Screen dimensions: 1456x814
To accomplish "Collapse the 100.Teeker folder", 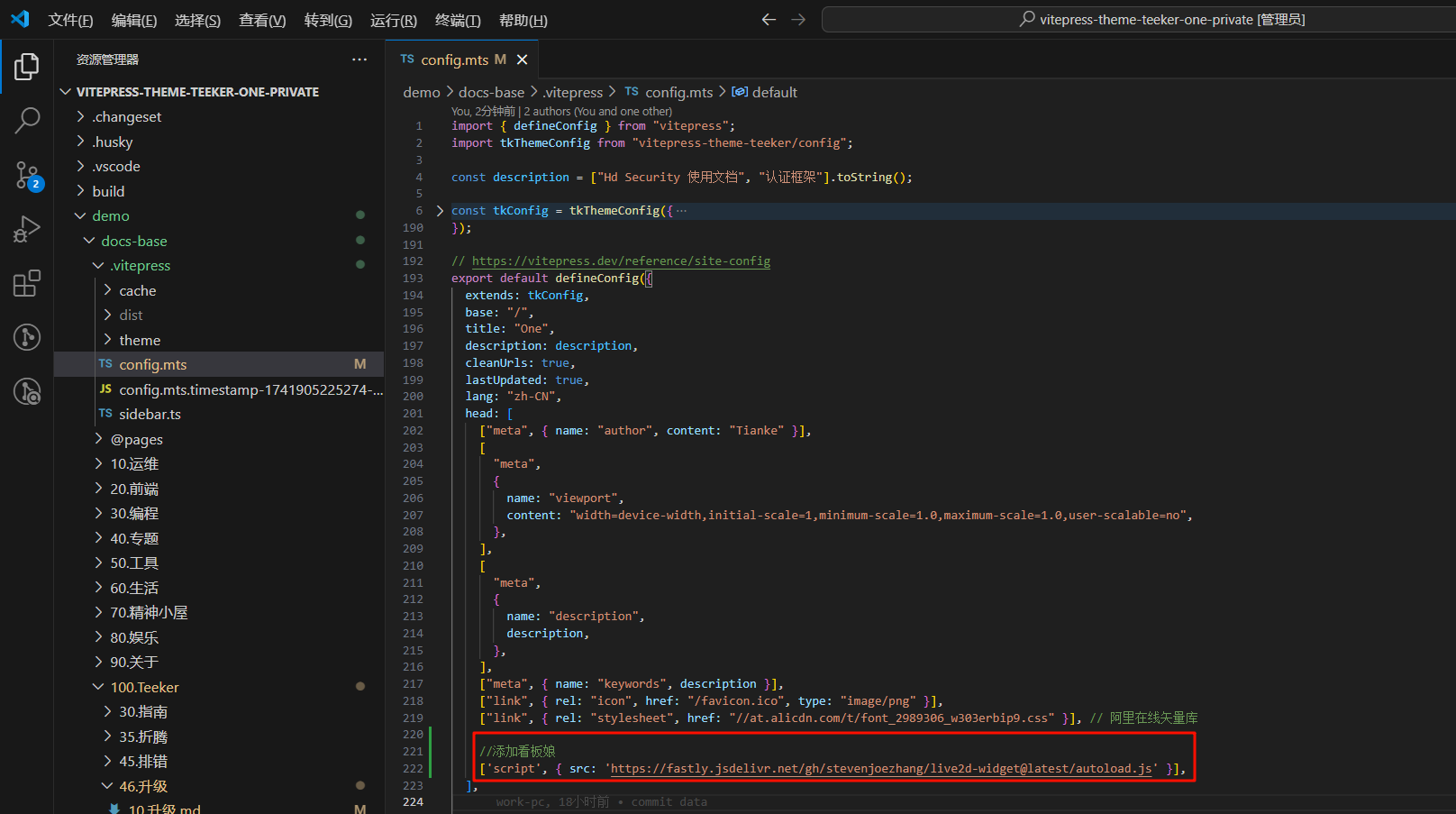I will [x=99, y=687].
